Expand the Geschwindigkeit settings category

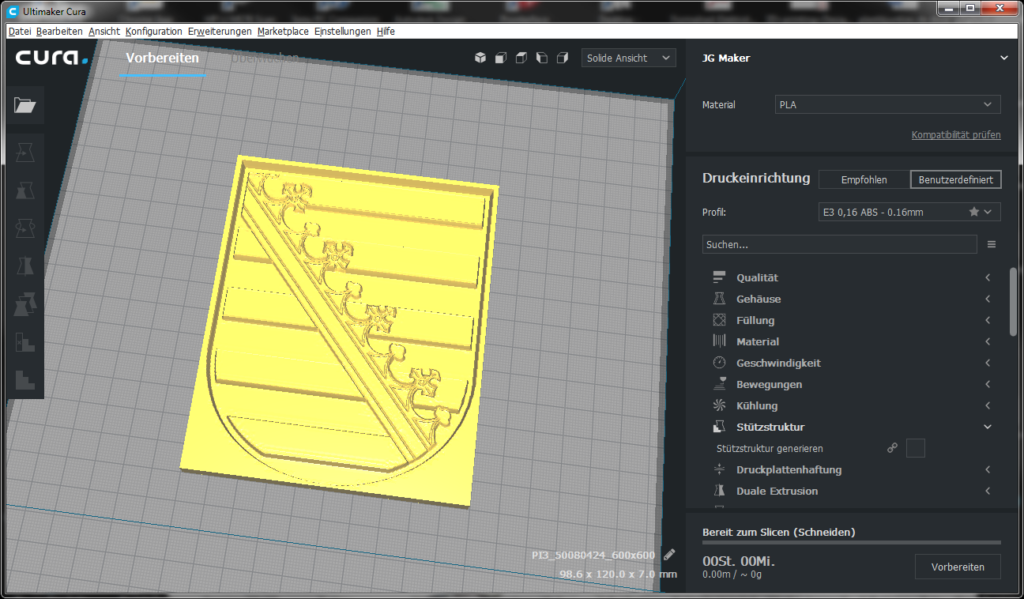coord(987,363)
